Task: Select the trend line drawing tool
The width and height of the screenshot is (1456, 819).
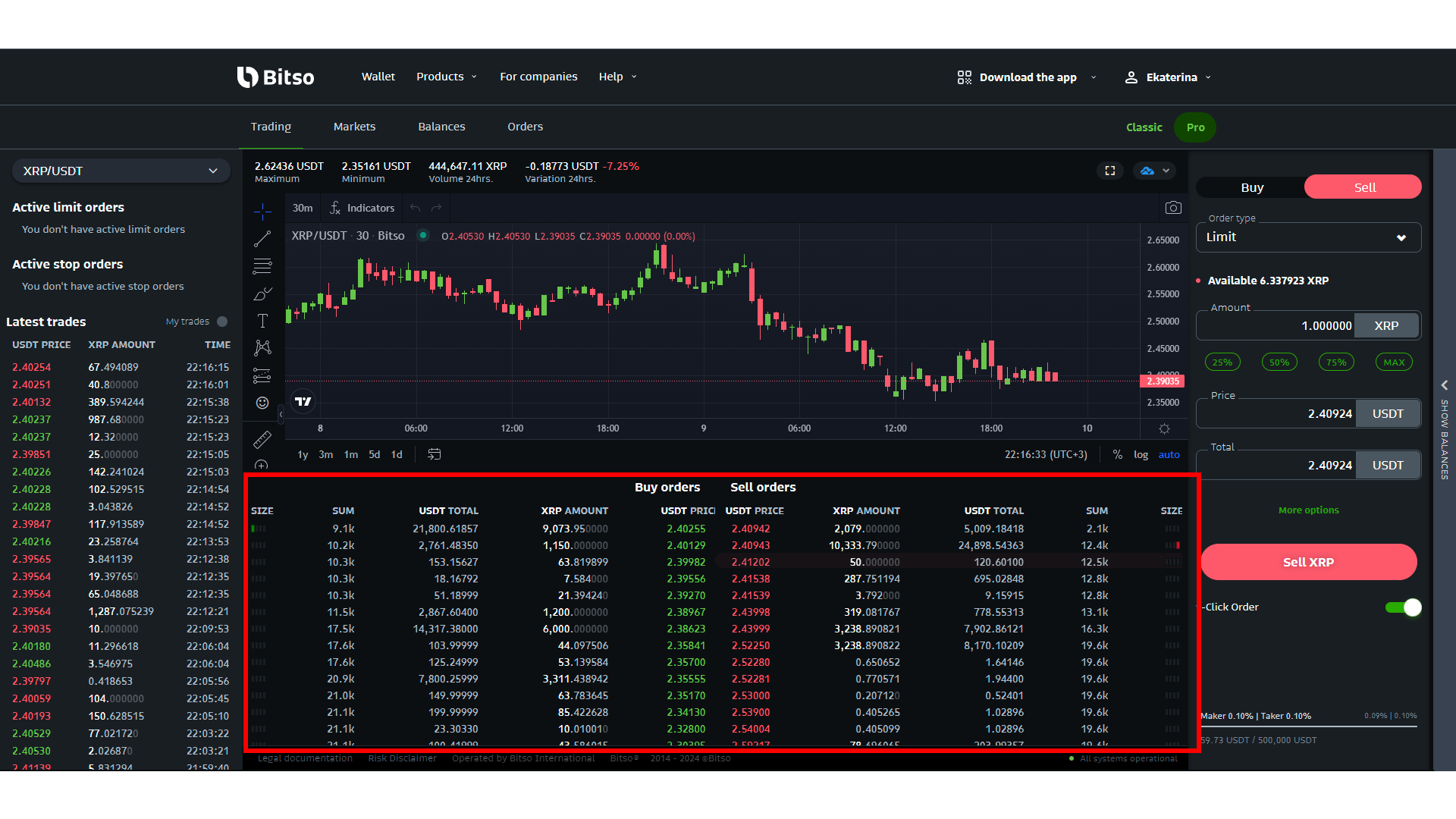Action: click(x=262, y=238)
